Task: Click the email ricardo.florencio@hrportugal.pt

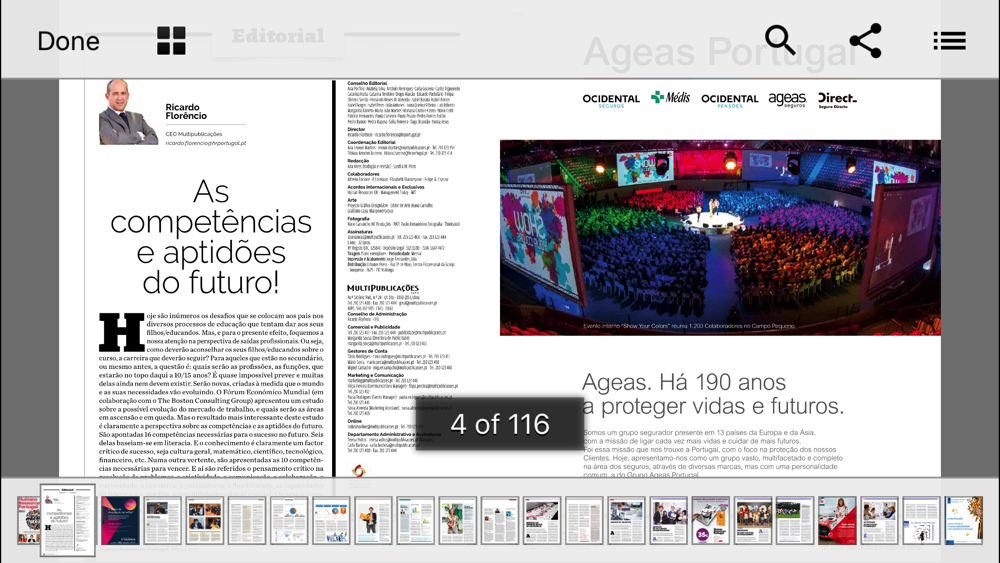Action: tap(205, 143)
